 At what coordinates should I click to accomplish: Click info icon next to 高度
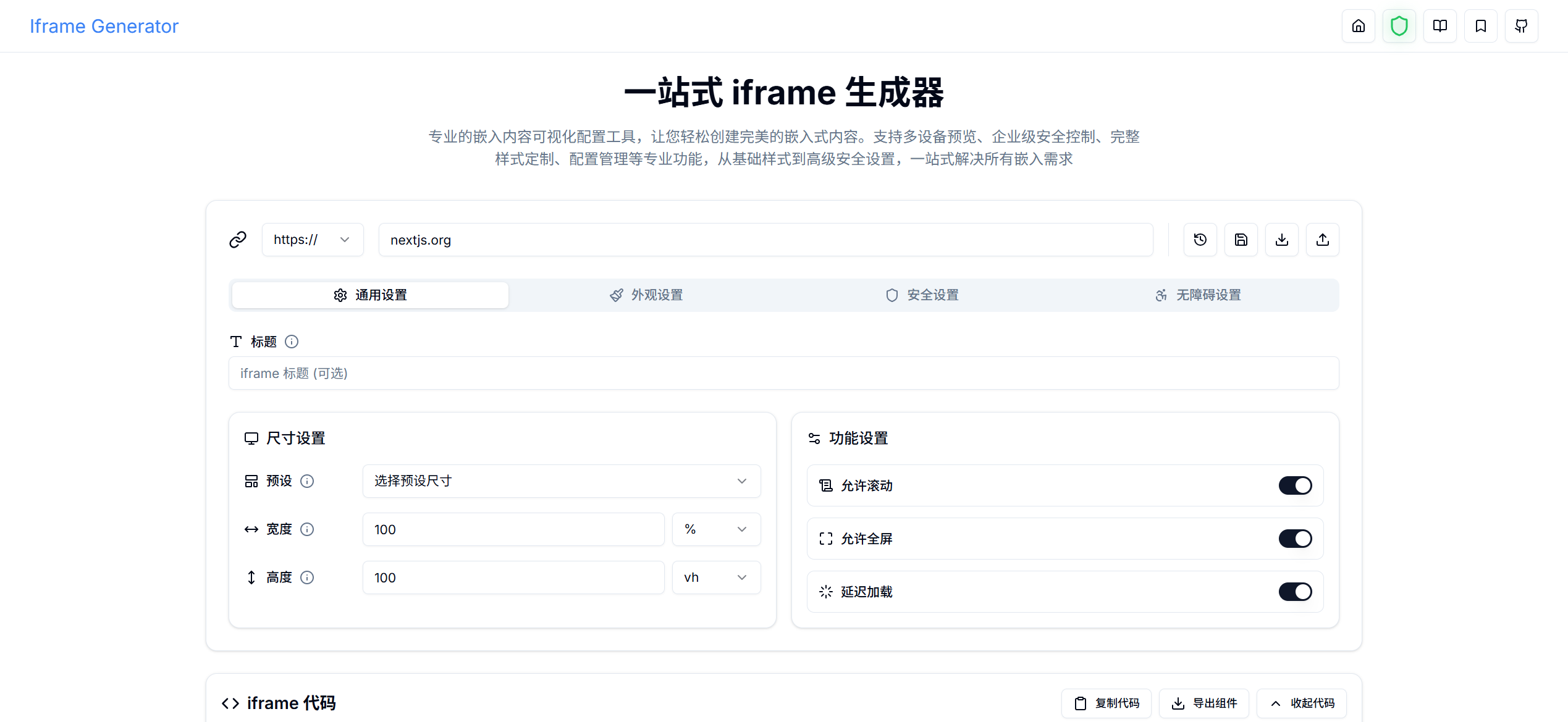coord(307,577)
